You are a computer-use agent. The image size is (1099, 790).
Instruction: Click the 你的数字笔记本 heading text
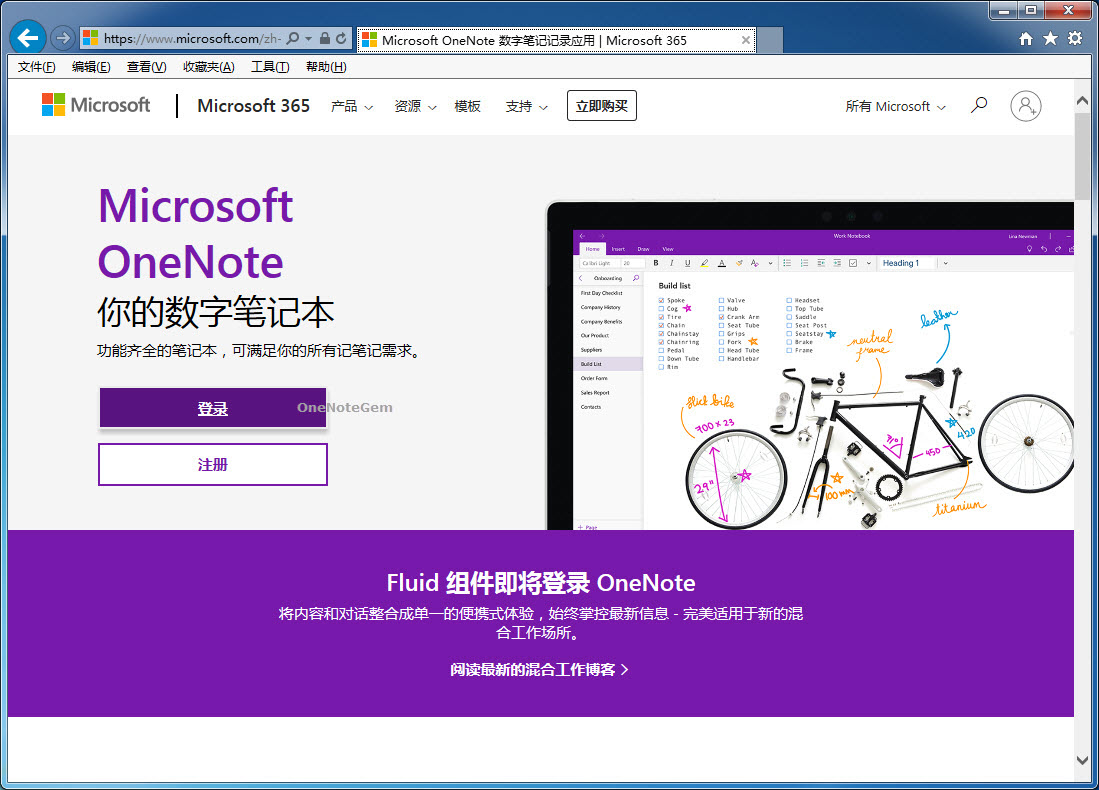pos(215,312)
